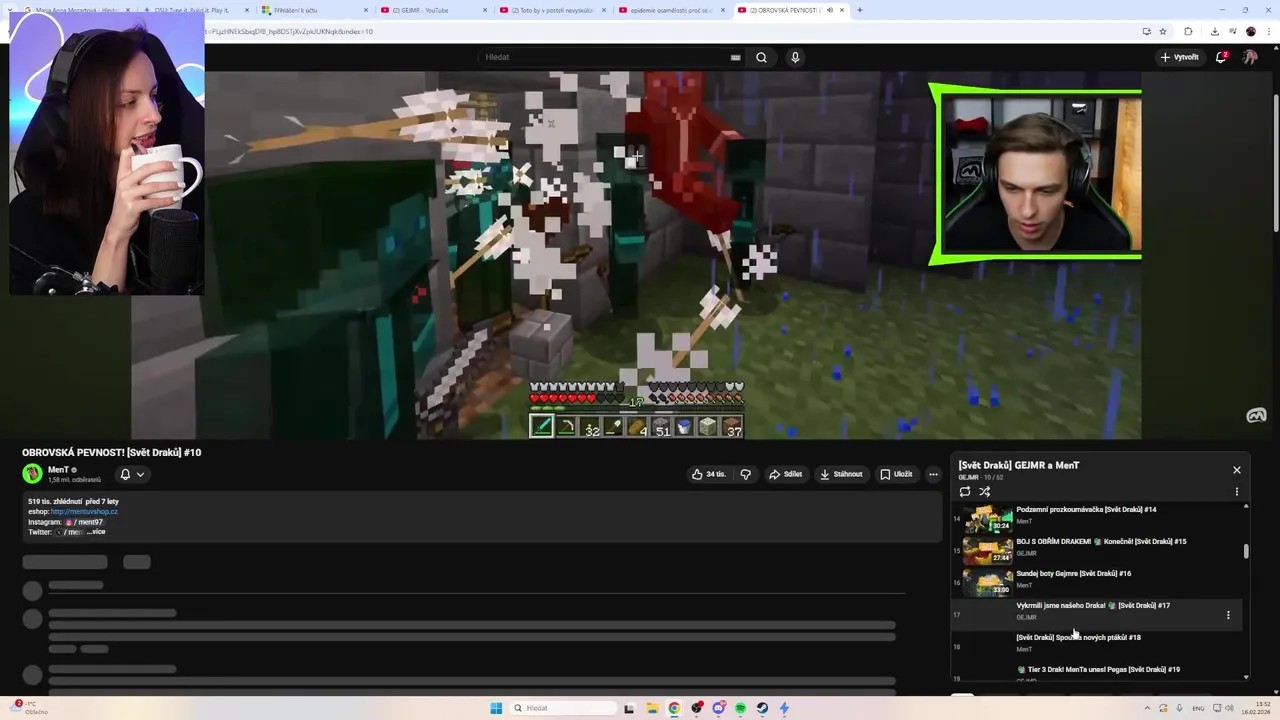Image resolution: width=1280 pixels, height=720 pixels.
Task: Open the MenT channel avatar
Action: (32, 474)
